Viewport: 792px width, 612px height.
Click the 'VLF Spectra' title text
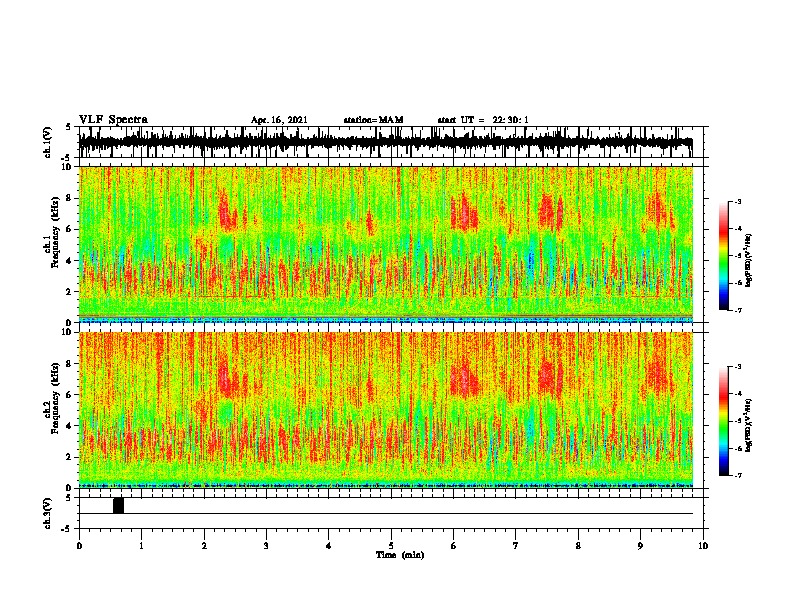(x=113, y=120)
